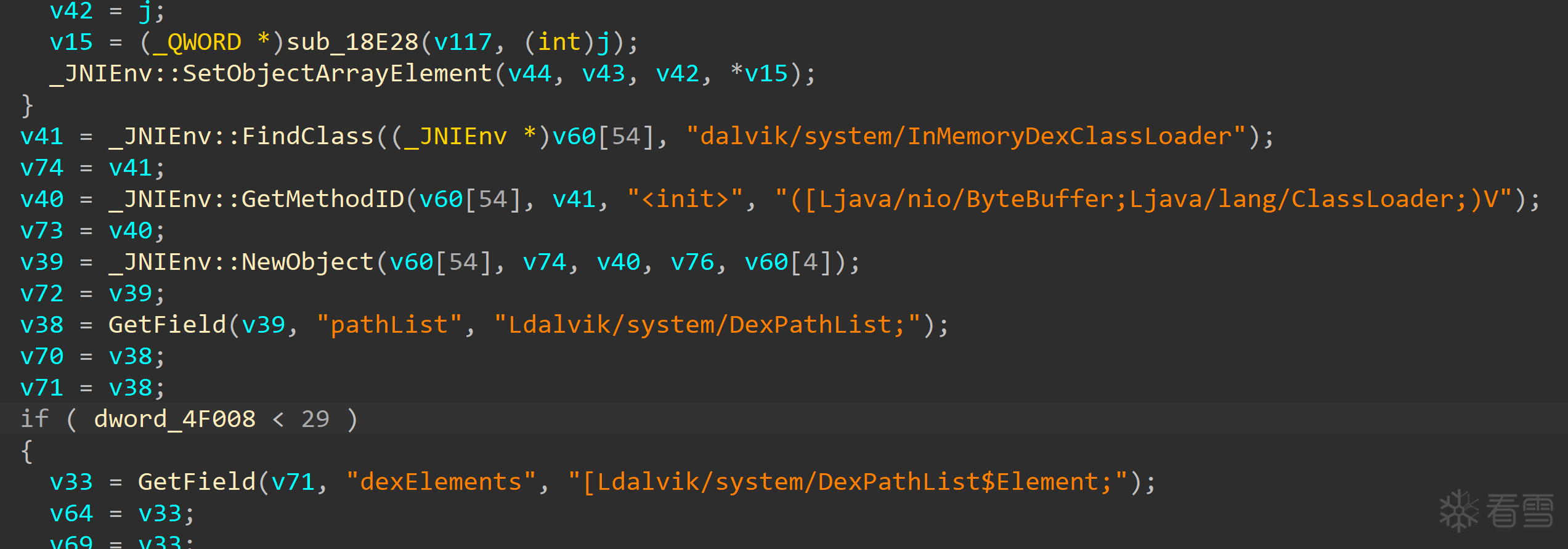Click the dword_4F008 global variable
This screenshot has height=549, width=1568.
[x=175, y=420]
